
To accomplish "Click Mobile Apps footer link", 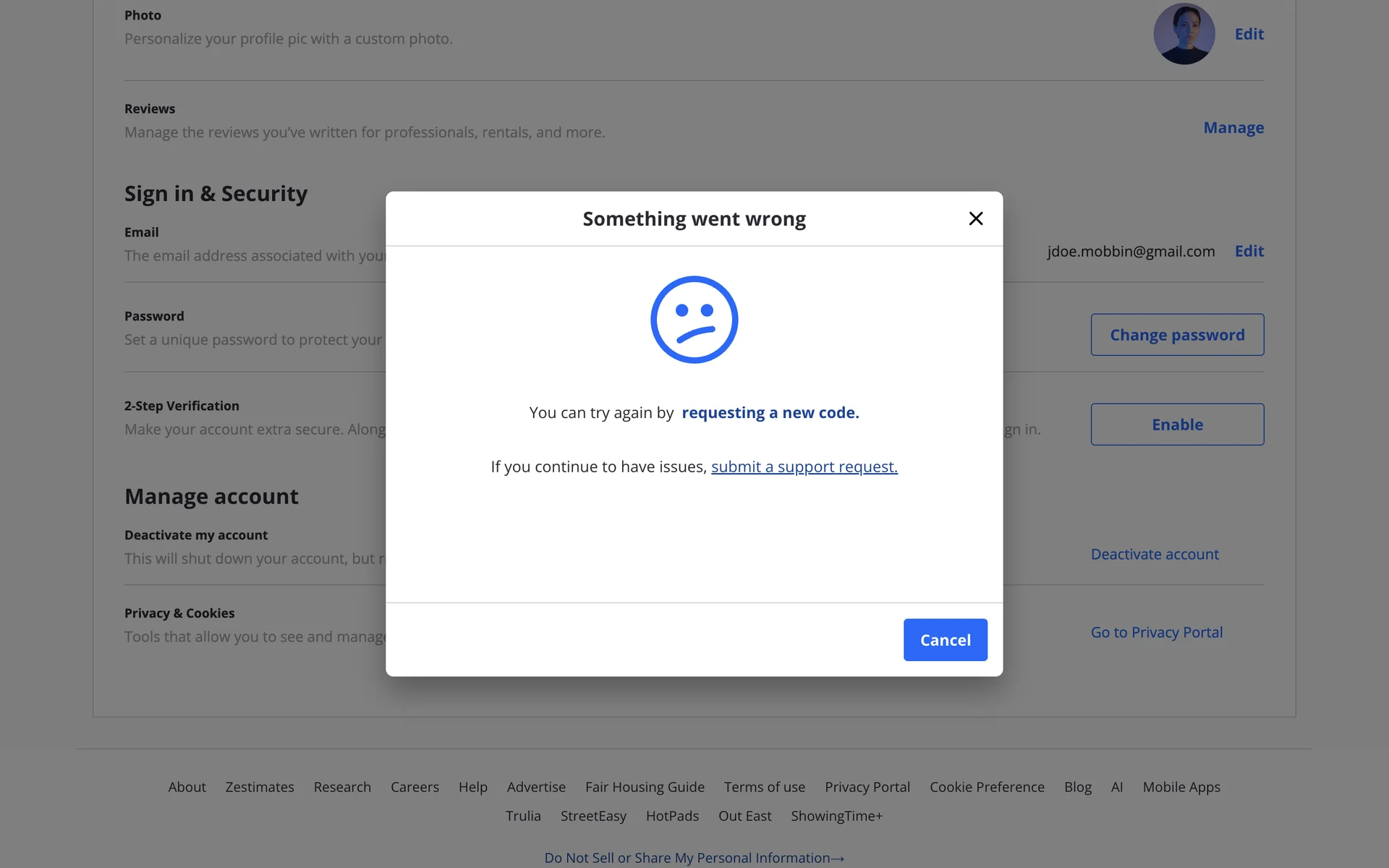I will [x=1181, y=787].
